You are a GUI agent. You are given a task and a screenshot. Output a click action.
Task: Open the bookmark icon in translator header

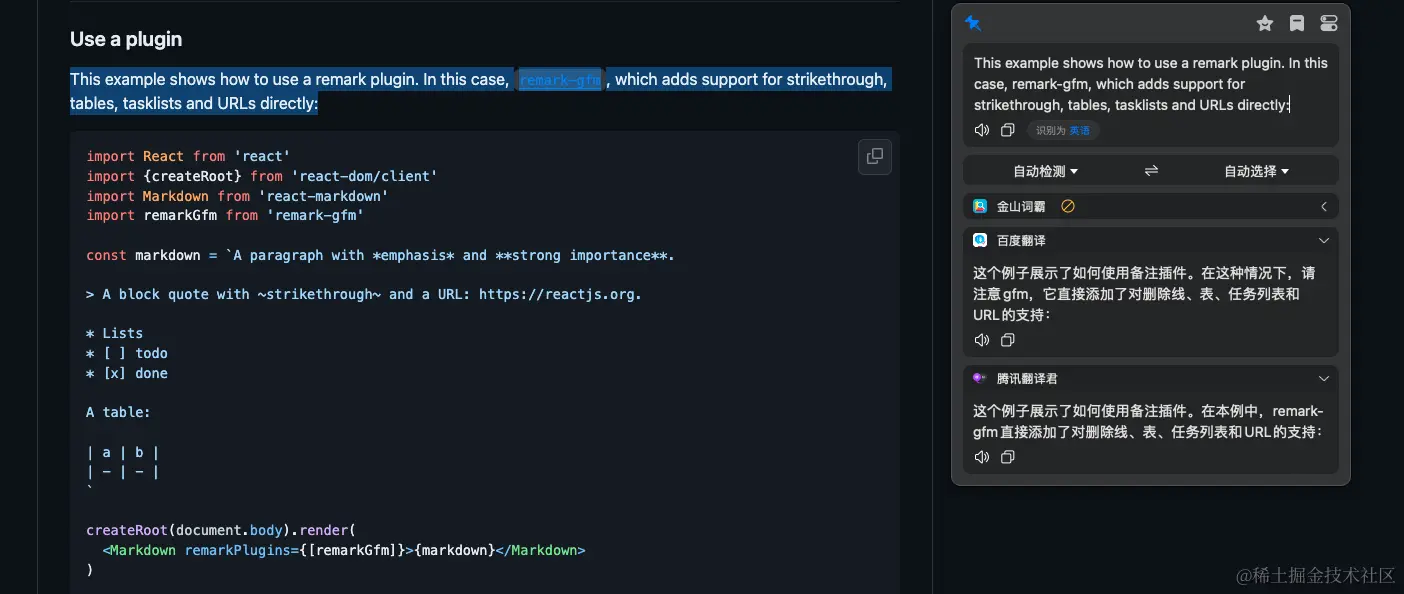1297,23
